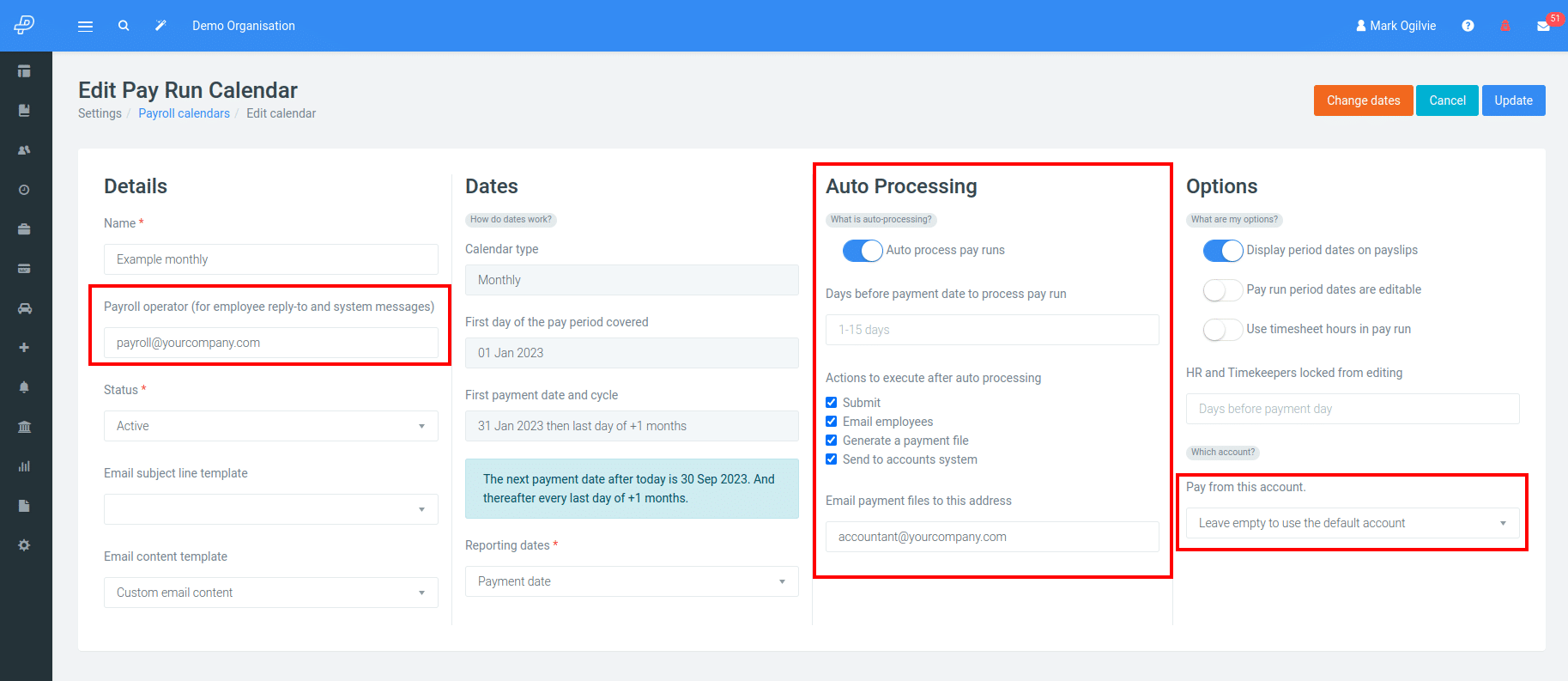Viewport: 1568px width, 681px height.
Task: Open the Payroll calendars breadcrumb link
Action: tap(184, 112)
